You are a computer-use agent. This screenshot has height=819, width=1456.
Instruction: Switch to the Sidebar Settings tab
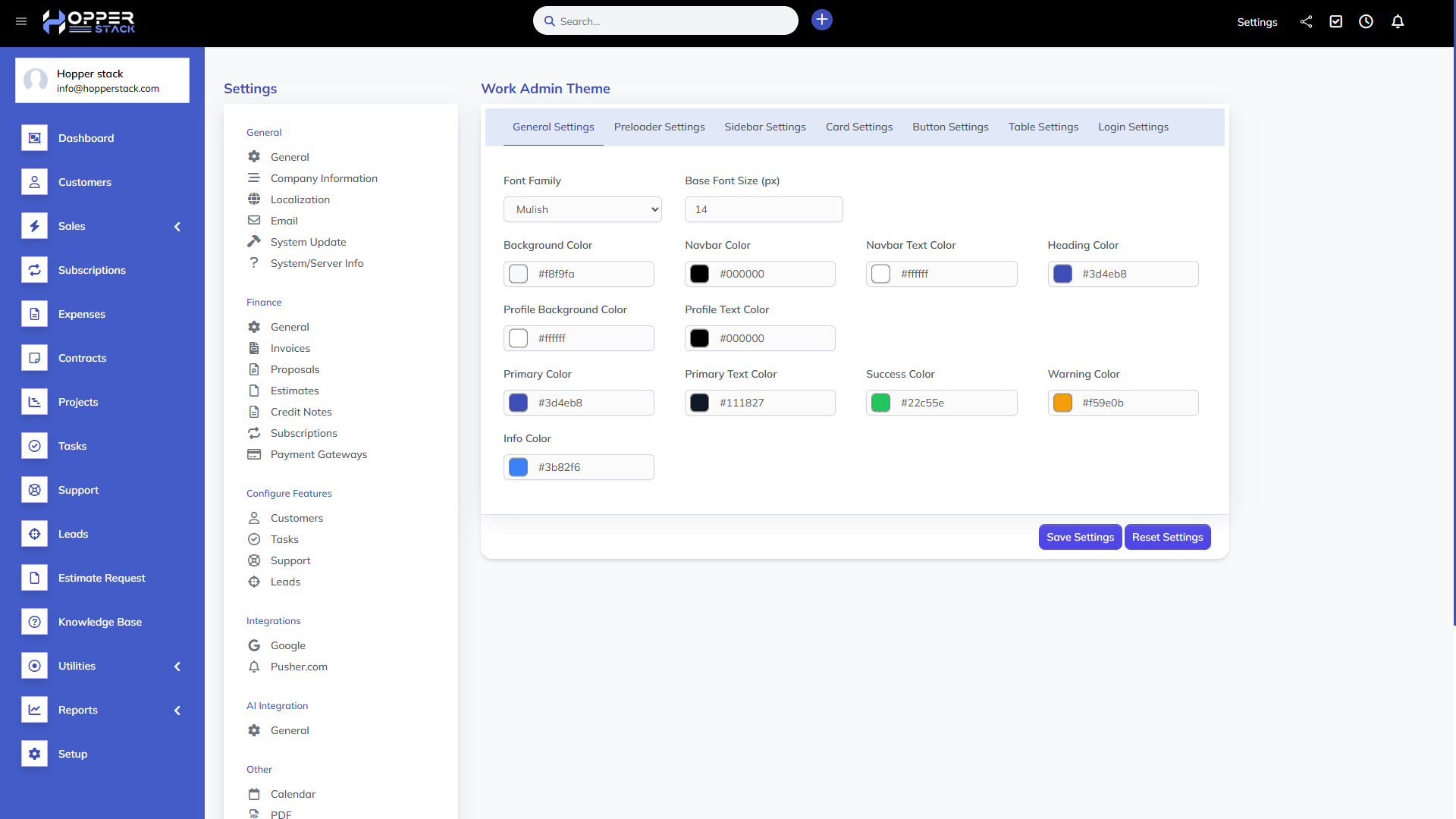pyautogui.click(x=764, y=127)
